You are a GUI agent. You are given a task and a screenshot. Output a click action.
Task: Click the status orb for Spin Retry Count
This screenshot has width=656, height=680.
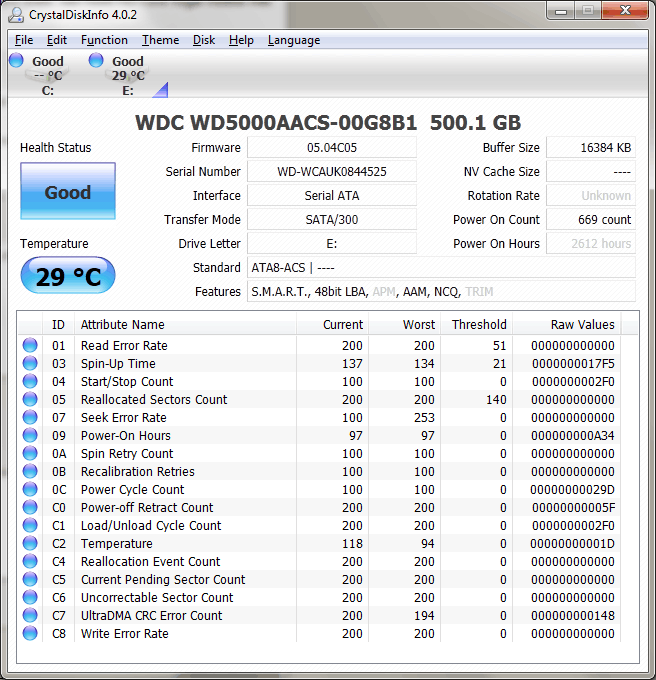click(30, 453)
